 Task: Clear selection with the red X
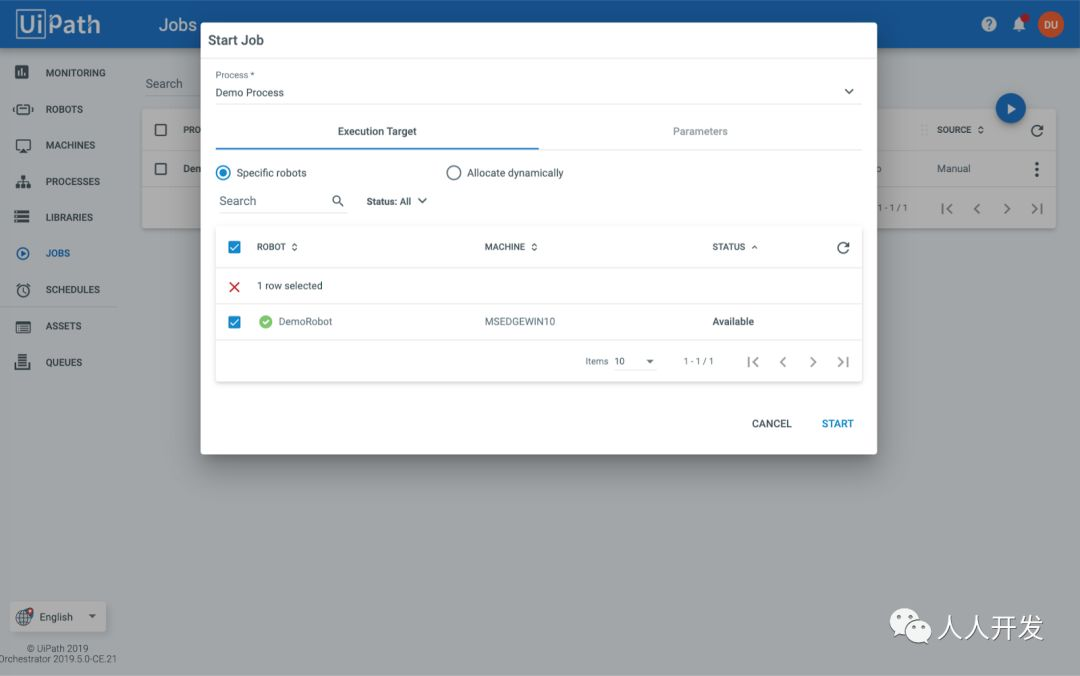coord(234,287)
